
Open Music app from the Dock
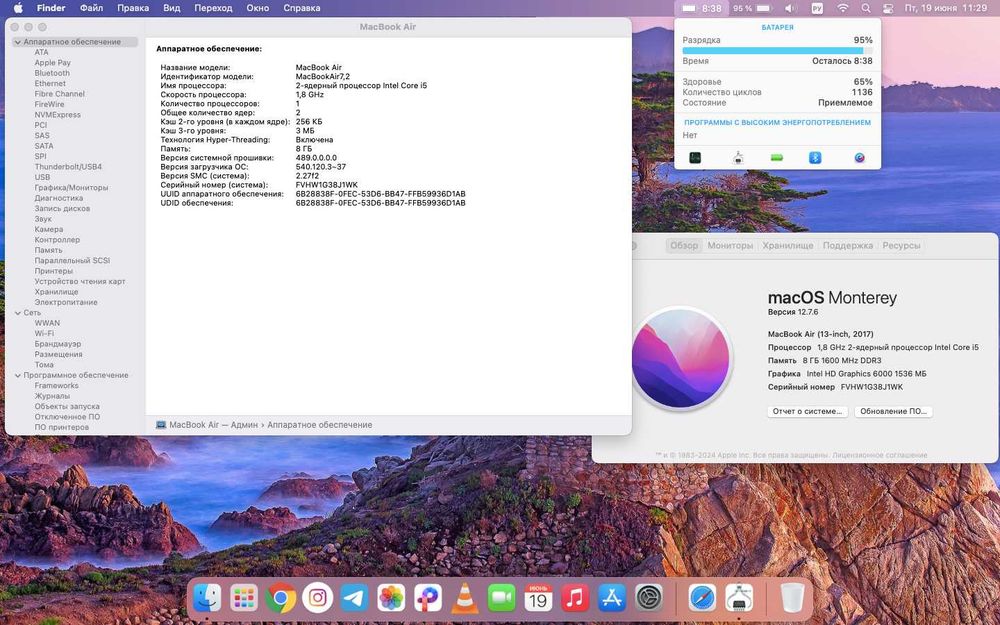point(575,598)
